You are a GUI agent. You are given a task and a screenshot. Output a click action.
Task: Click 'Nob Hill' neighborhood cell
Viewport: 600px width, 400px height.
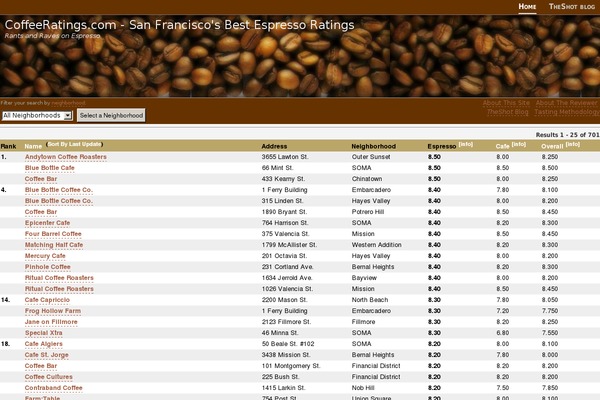click(x=363, y=388)
